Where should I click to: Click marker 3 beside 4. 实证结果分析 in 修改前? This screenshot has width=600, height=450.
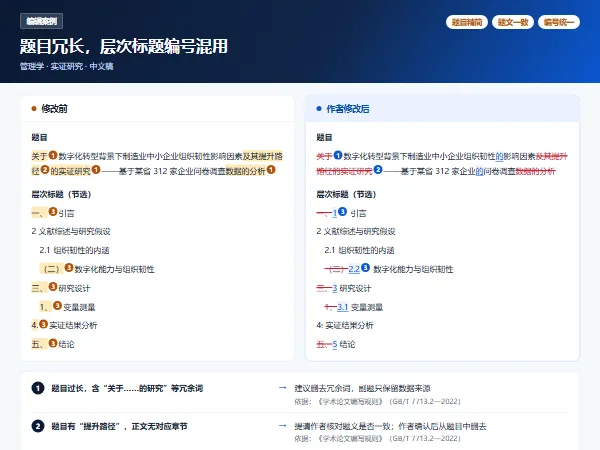point(43,324)
